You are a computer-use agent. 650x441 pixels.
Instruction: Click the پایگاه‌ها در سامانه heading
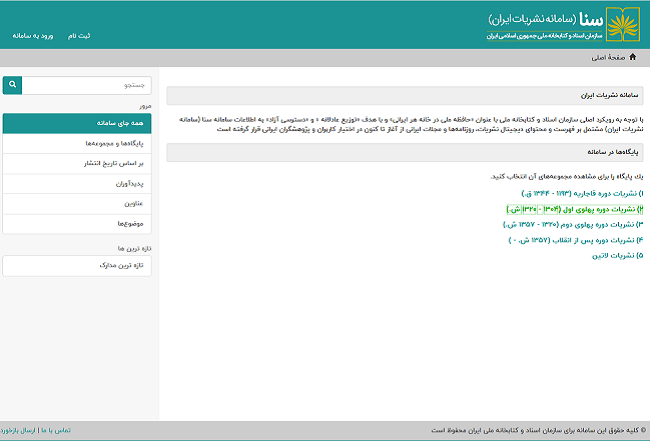613,153
